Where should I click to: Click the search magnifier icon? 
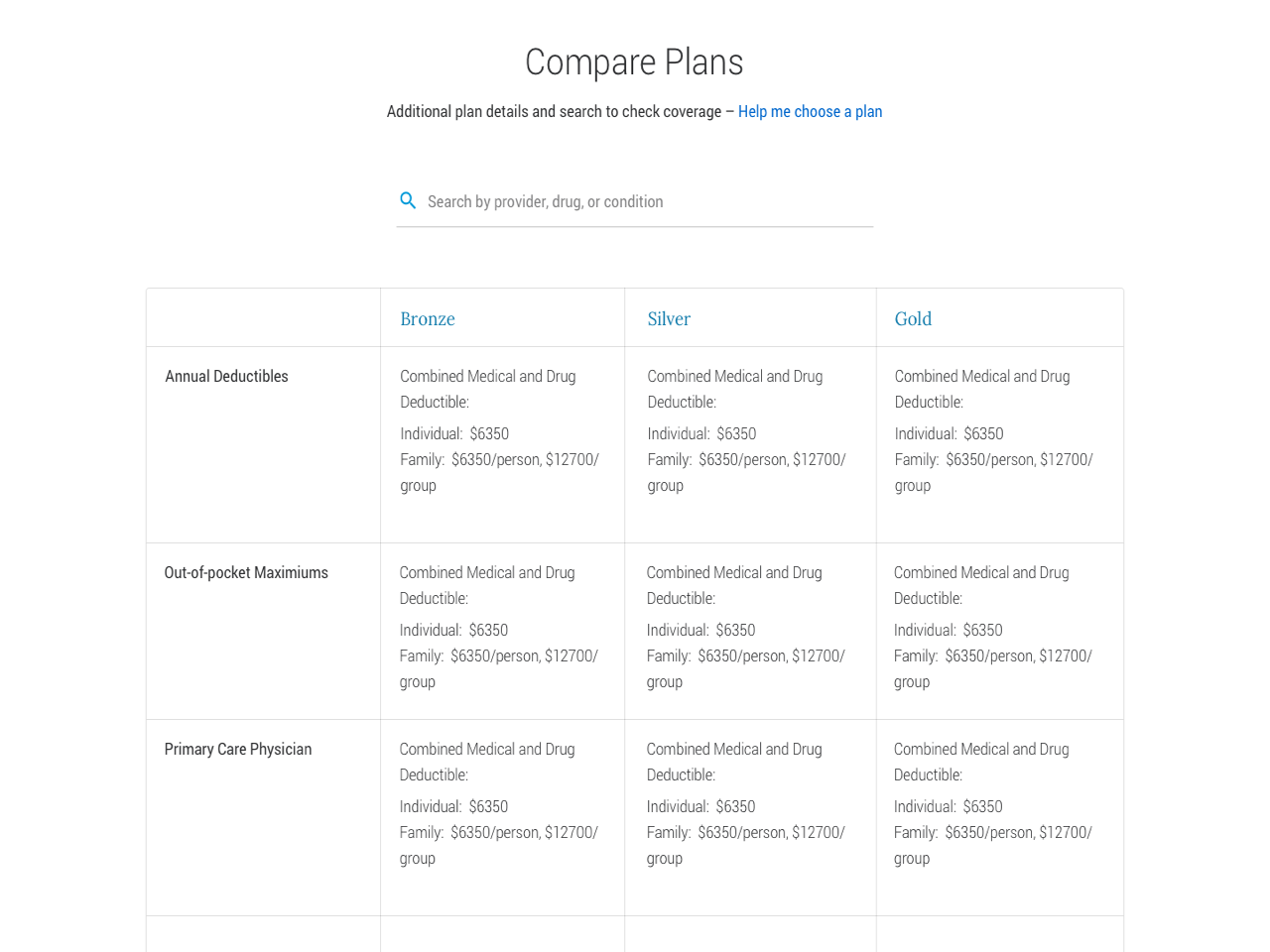click(x=408, y=201)
